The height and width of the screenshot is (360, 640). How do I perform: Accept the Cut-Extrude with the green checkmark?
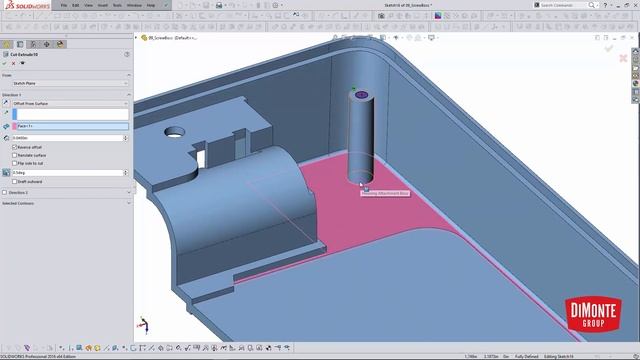[x=4, y=63]
